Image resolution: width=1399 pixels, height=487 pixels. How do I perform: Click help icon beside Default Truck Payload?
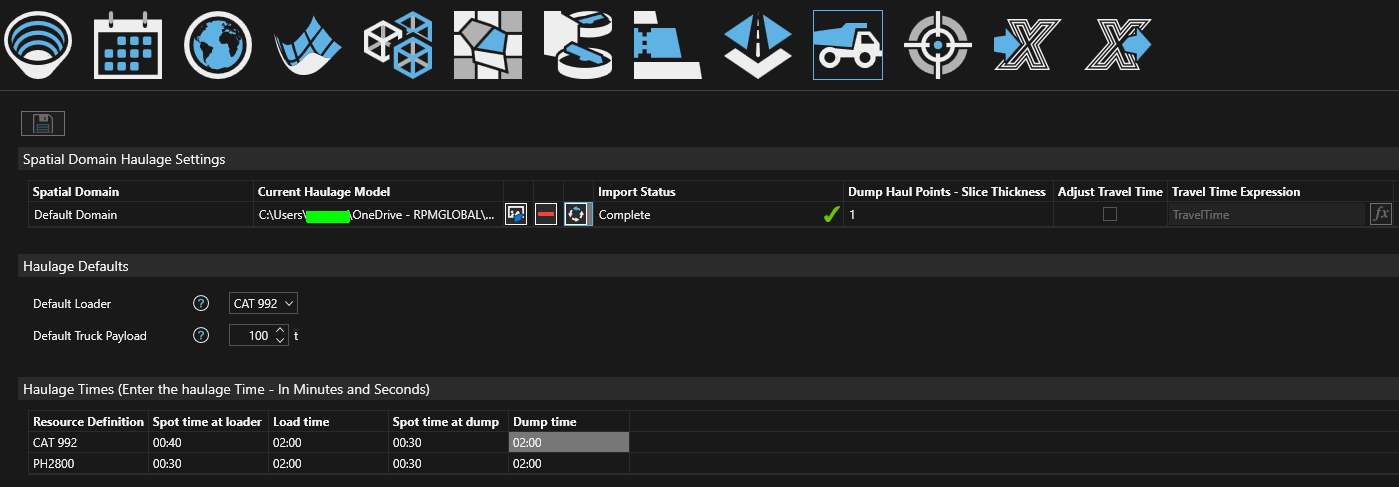pos(200,336)
